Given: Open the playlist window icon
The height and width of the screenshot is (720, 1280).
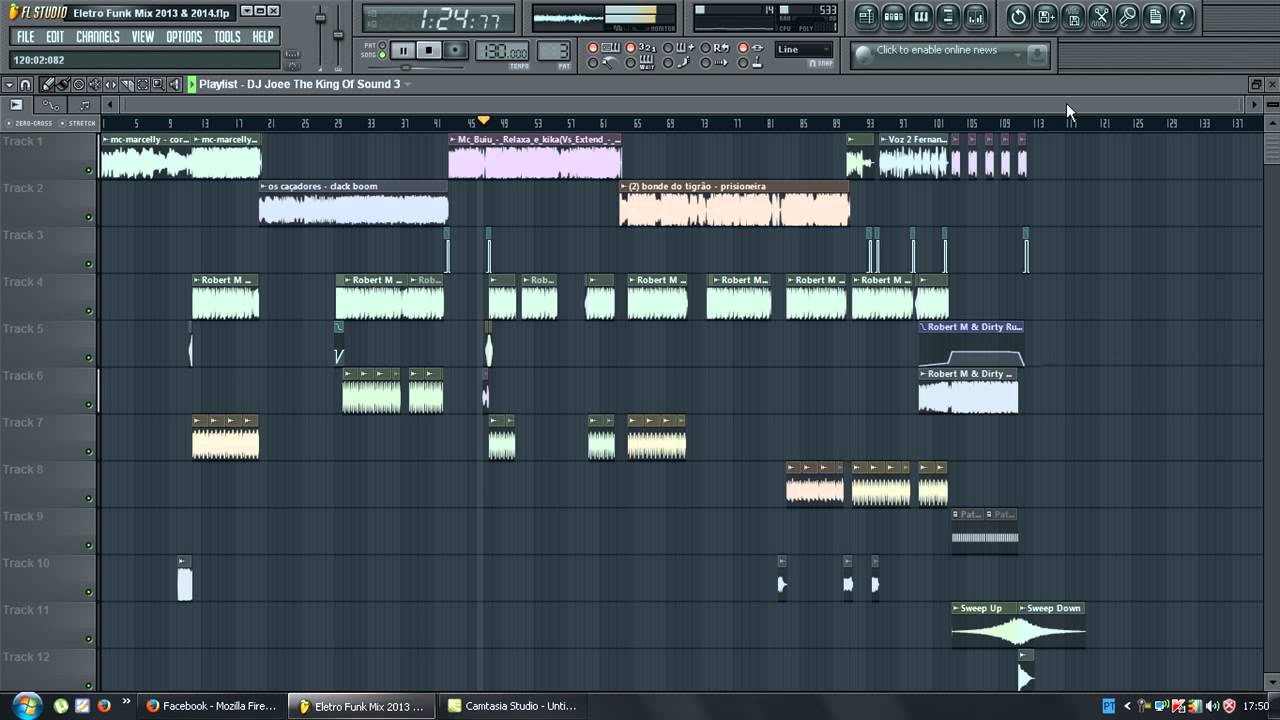Looking at the screenshot, I should click(x=866, y=16).
